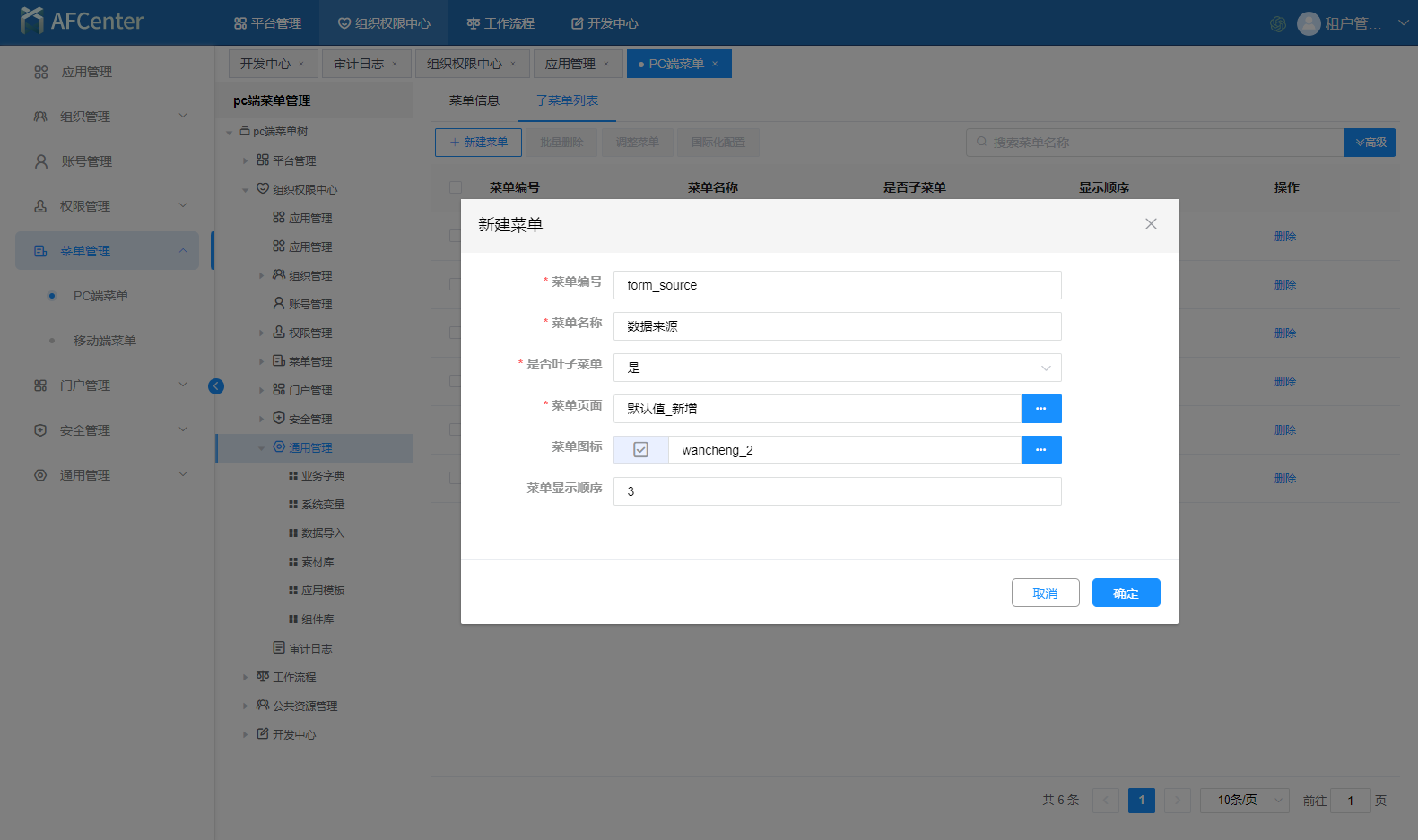
Task: Click the menu icon picker ellipsis button
Action: [1040, 450]
